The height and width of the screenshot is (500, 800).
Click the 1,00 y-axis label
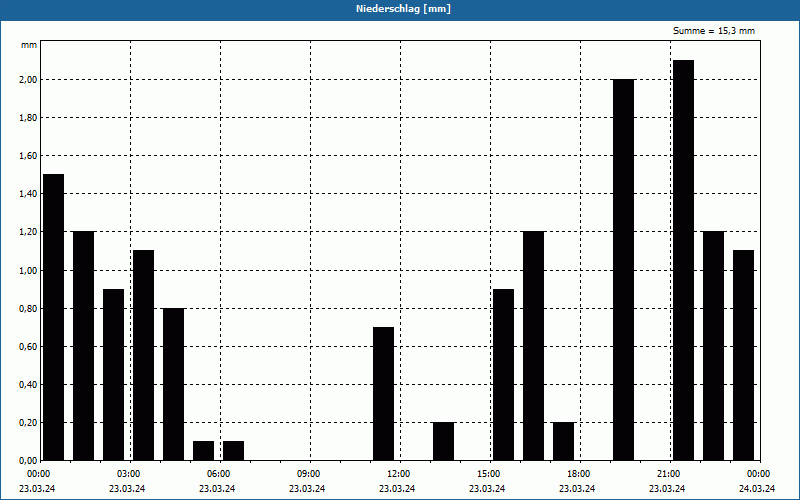click(x=28, y=270)
